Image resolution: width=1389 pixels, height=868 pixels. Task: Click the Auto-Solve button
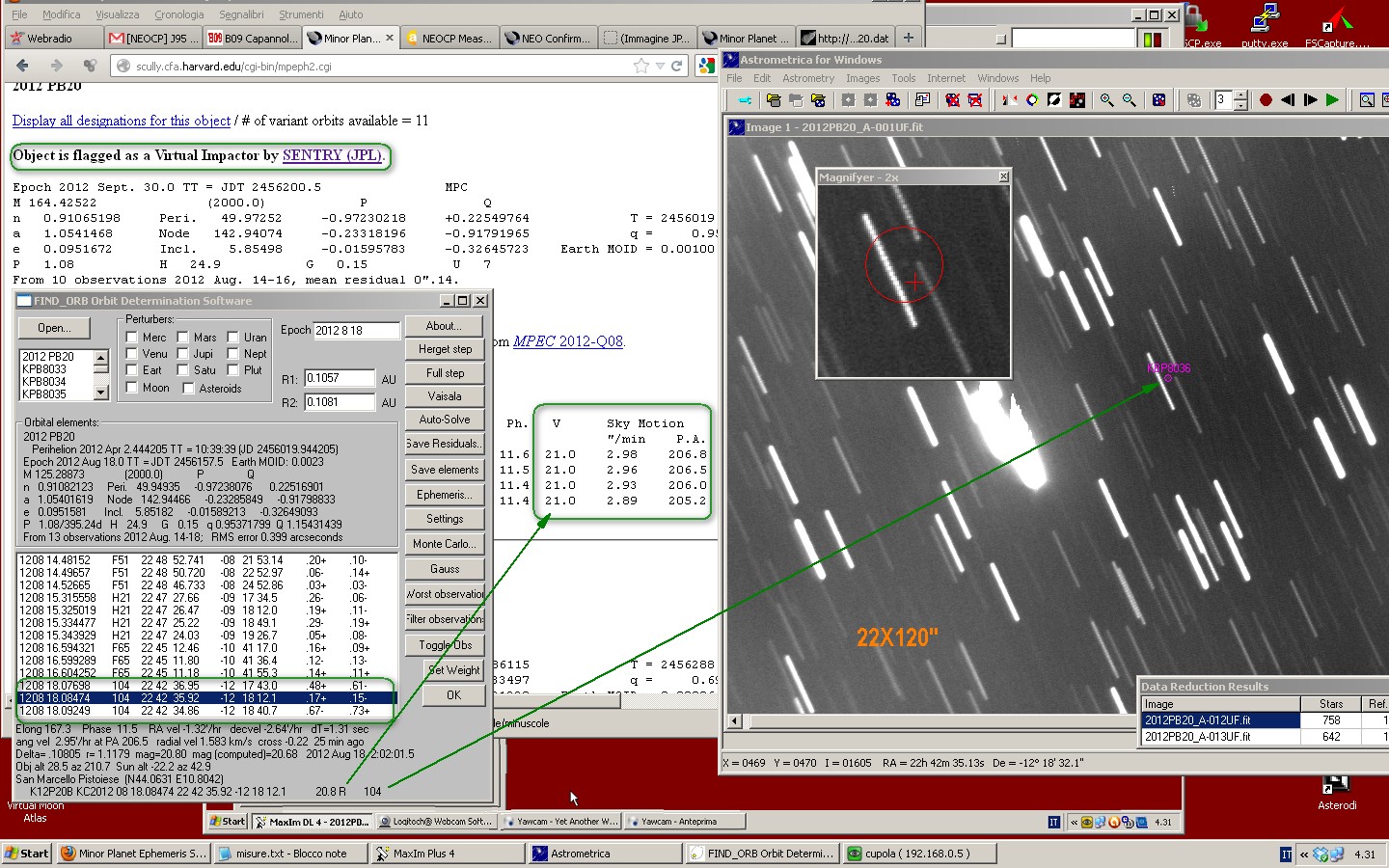(445, 420)
